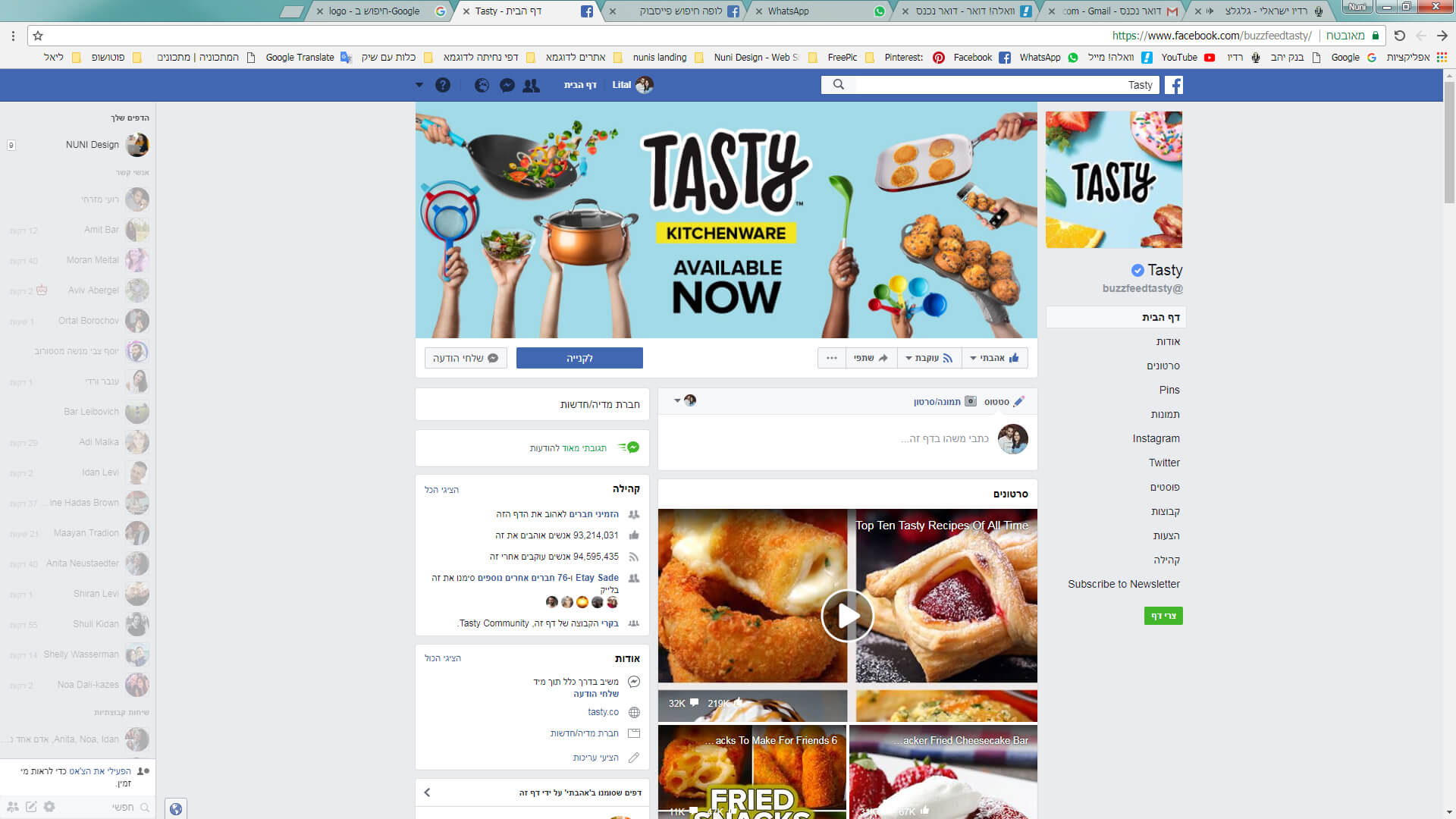Click the tasty.co website link

point(603,712)
